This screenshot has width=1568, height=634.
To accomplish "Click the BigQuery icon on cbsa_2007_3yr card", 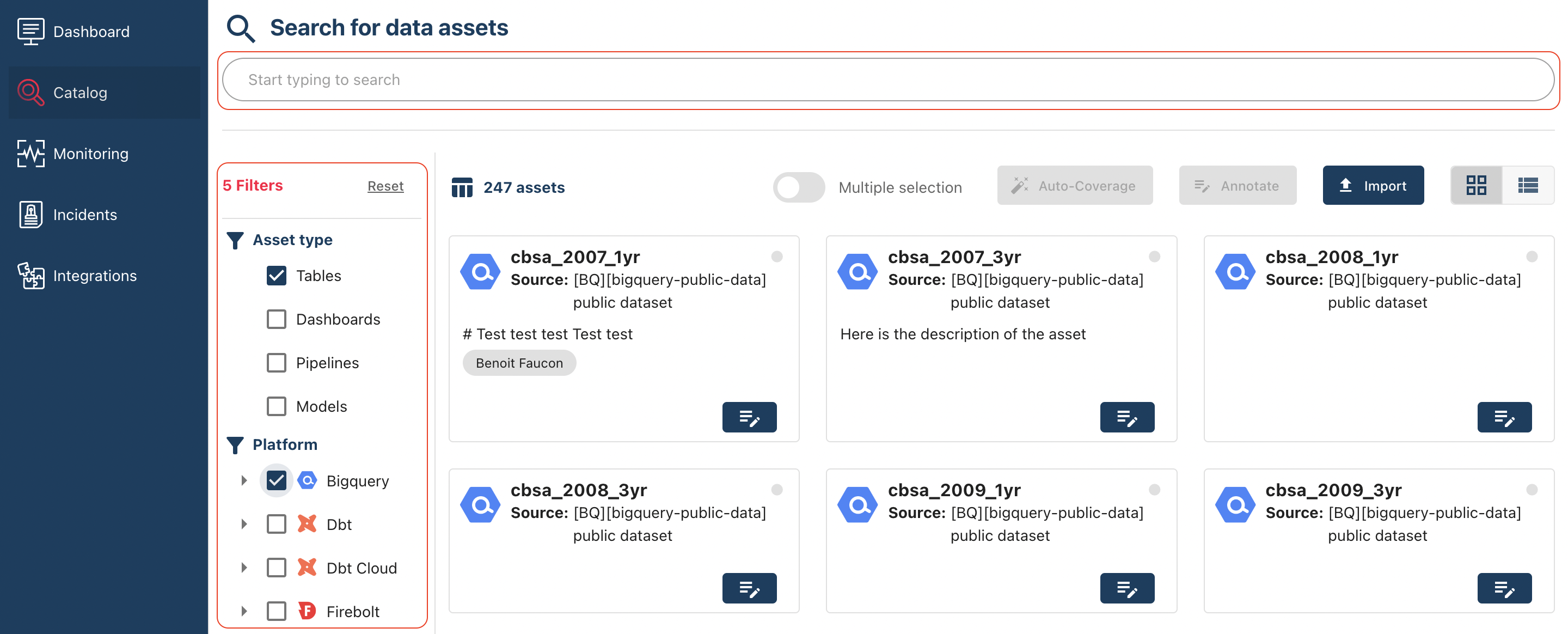I will click(x=857, y=272).
